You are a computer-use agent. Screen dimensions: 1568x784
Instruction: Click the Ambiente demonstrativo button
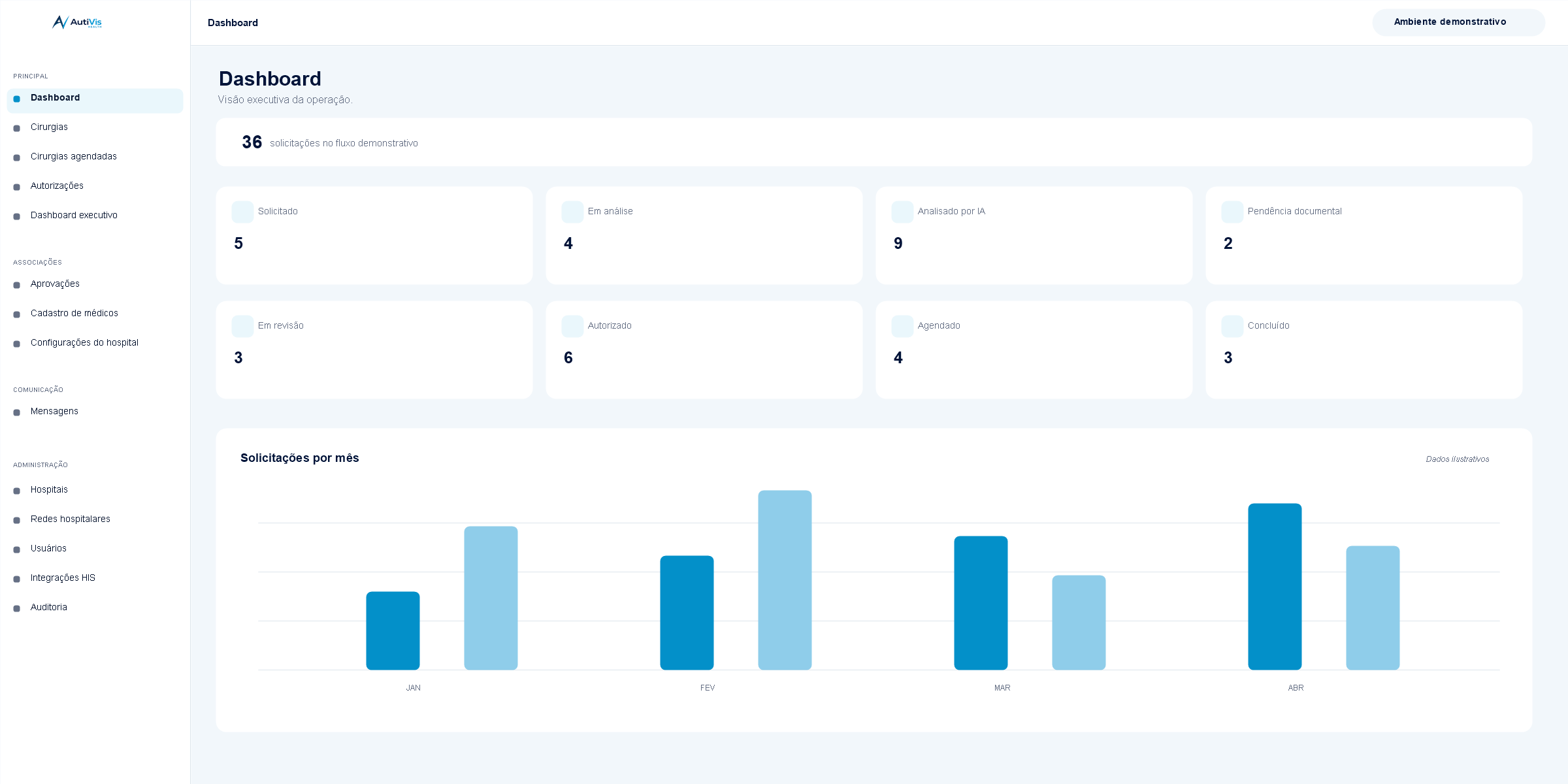point(1458,22)
